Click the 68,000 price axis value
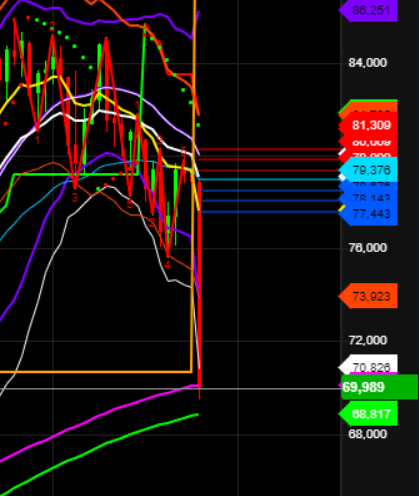Viewport: 419px width, 496px height. [x=368, y=434]
